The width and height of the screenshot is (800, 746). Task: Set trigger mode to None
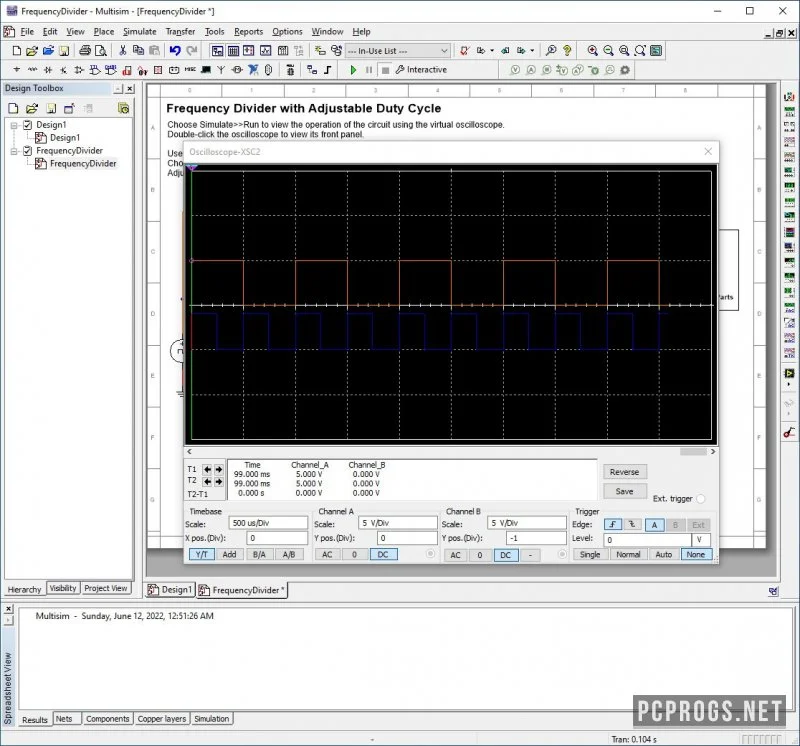[x=695, y=554]
